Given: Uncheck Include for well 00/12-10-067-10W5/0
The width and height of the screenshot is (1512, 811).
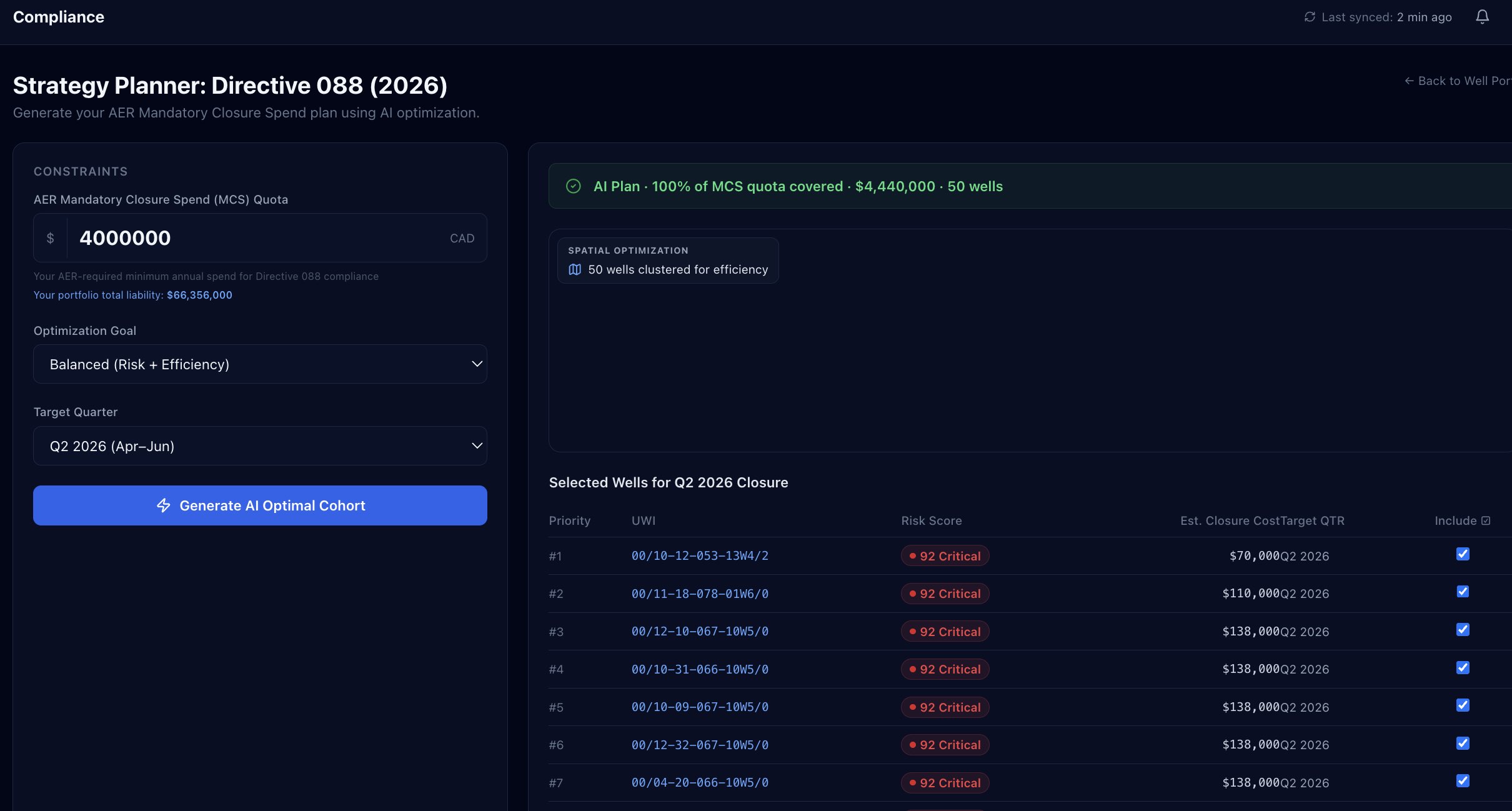Looking at the screenshot, I should tap(1463, 630).
